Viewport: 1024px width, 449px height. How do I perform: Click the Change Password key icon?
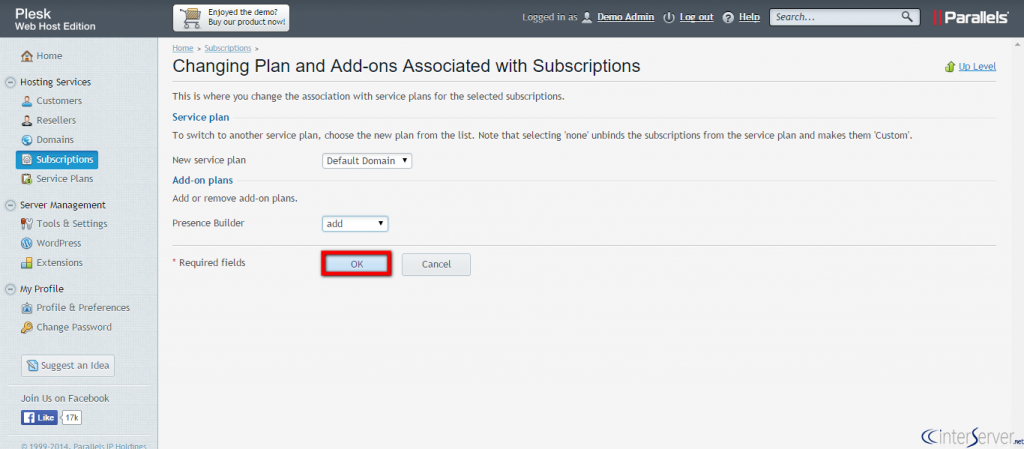click(x=27, y=328)
